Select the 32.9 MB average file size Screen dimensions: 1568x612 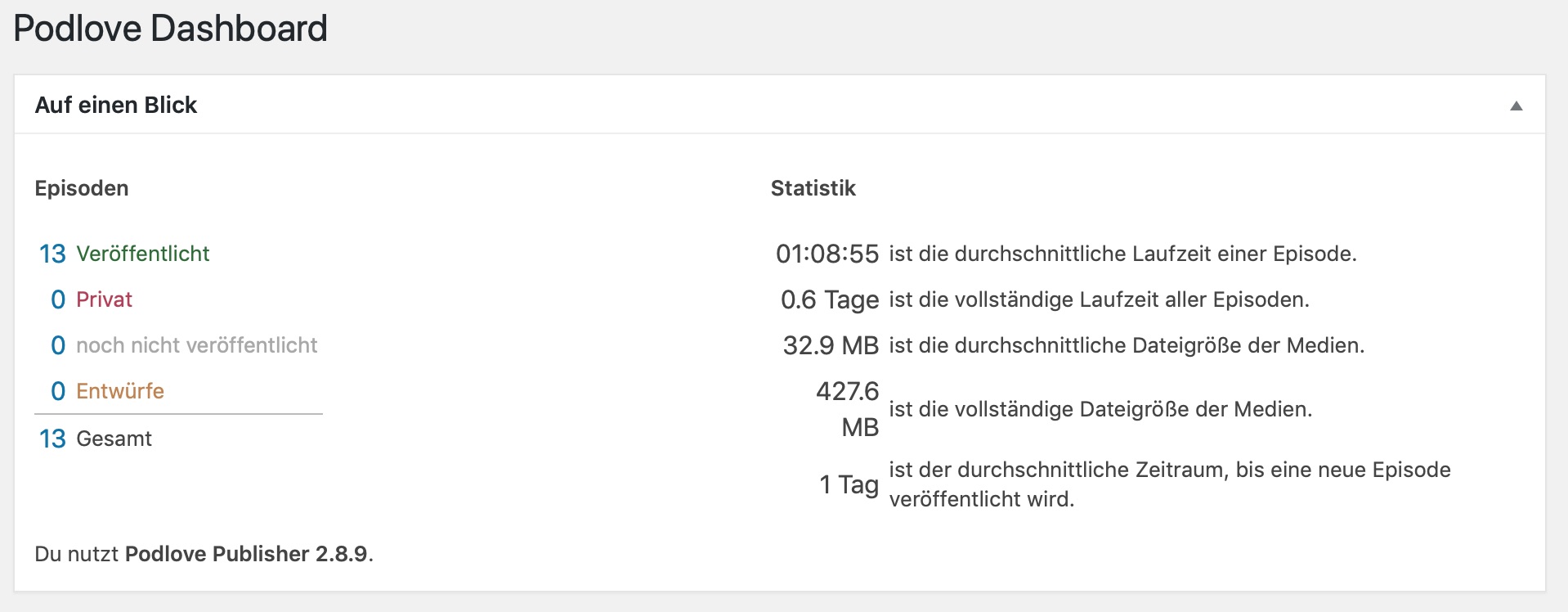click(831, 345)
